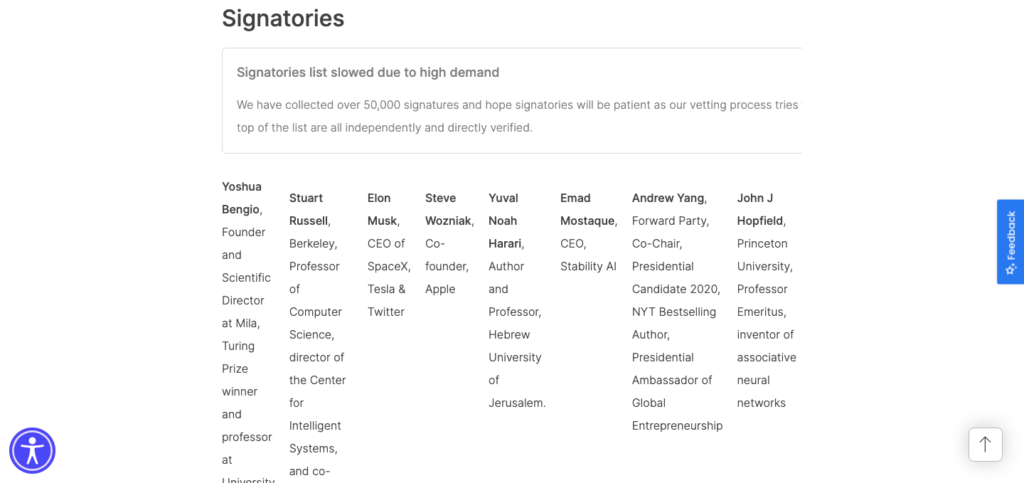This screenshot has height=483, width=1024.
Task: Open the Feedback side tab
Action: (x=1010, y=242)
